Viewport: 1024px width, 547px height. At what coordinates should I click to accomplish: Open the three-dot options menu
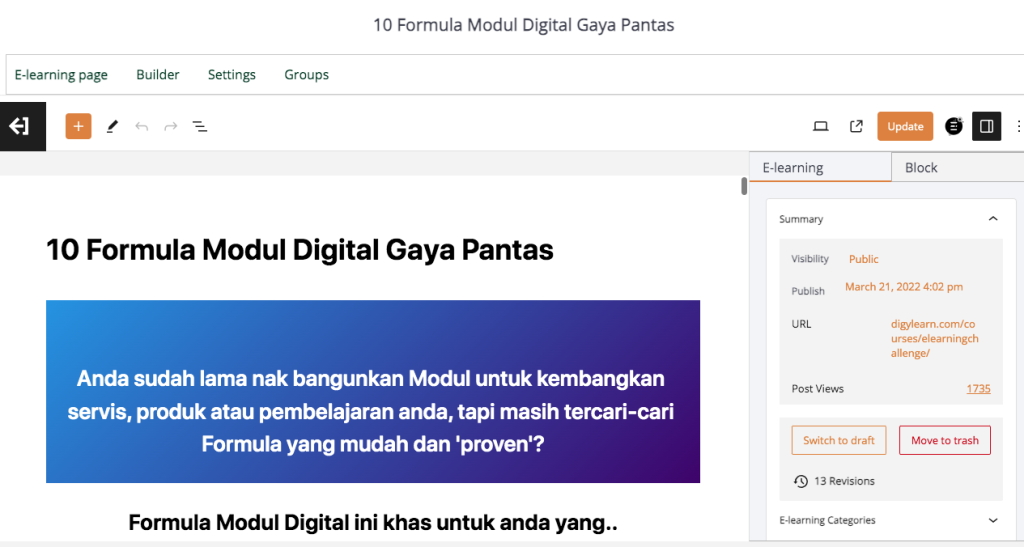[x=1018, y=127]
